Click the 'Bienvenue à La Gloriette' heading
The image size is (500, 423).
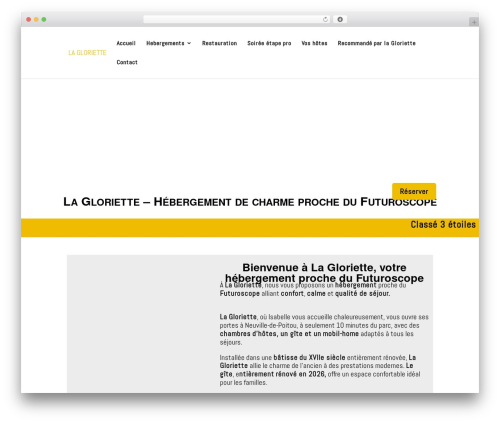[x=324, y=273]
